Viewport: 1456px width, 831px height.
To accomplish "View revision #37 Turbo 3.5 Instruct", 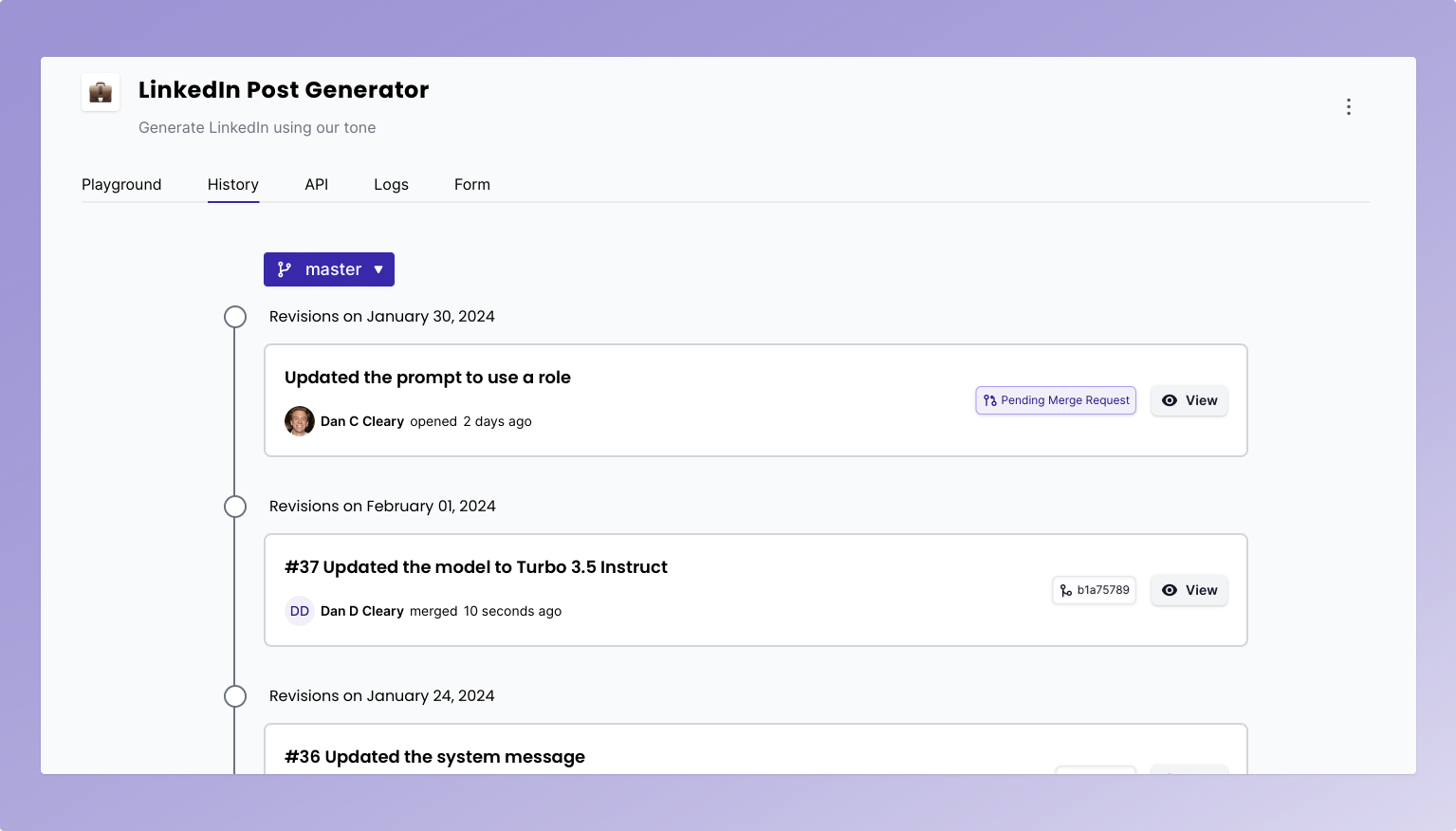I will pos(1189,590).
